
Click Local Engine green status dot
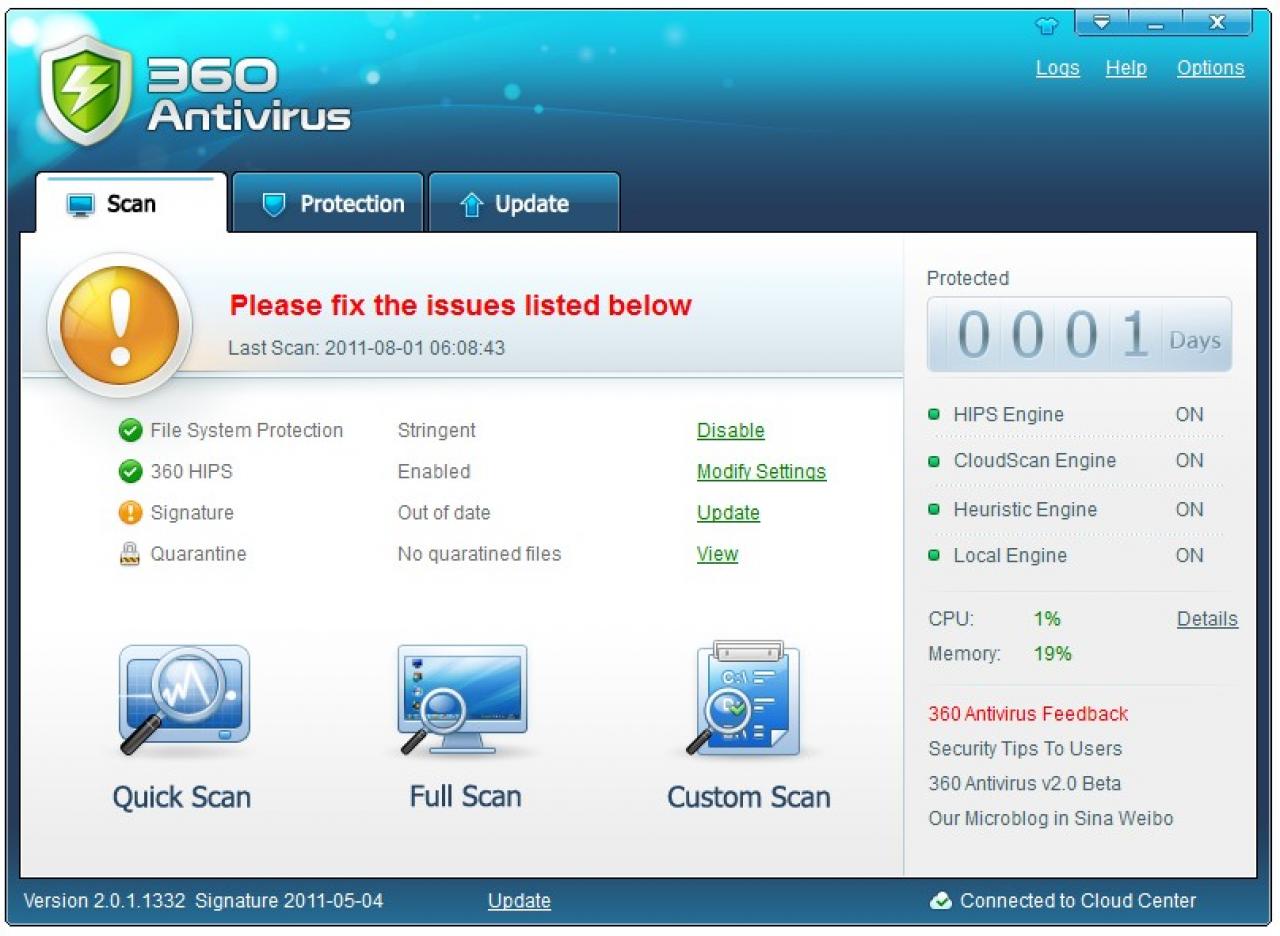[x=934, y=555]
